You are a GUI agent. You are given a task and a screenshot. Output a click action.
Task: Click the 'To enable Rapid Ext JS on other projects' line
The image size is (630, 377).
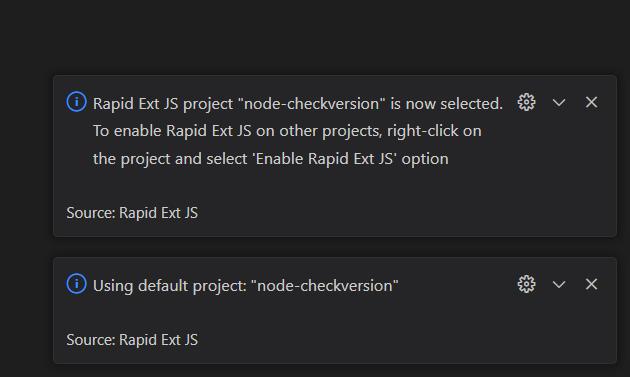[x=237, y=131]
